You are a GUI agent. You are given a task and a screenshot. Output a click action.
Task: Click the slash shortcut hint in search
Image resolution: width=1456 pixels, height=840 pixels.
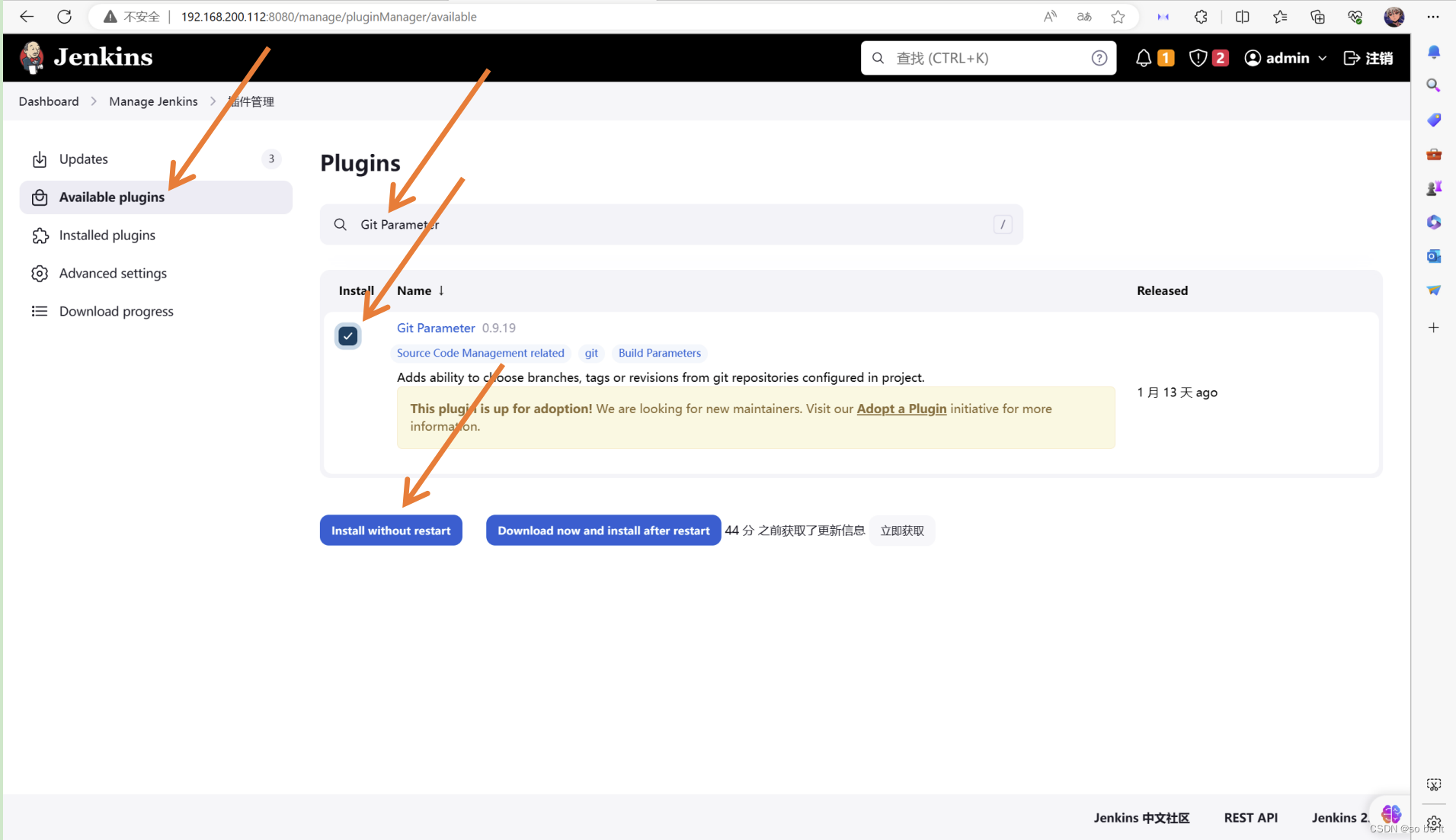[x=1002, y=224]
